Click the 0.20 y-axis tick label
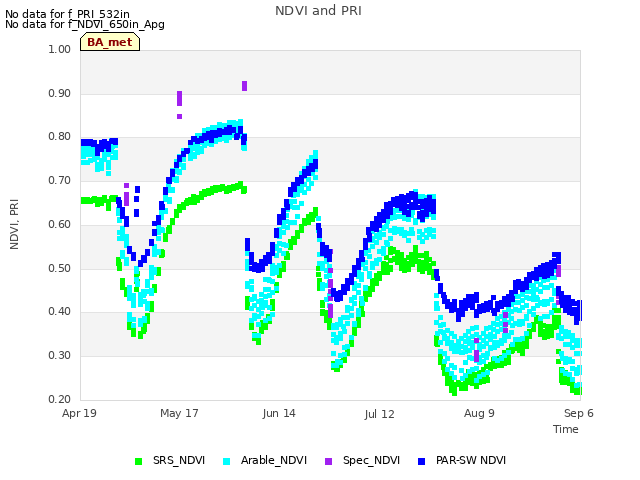The width and height of the screenshot is (640, 480). (60, 399)
